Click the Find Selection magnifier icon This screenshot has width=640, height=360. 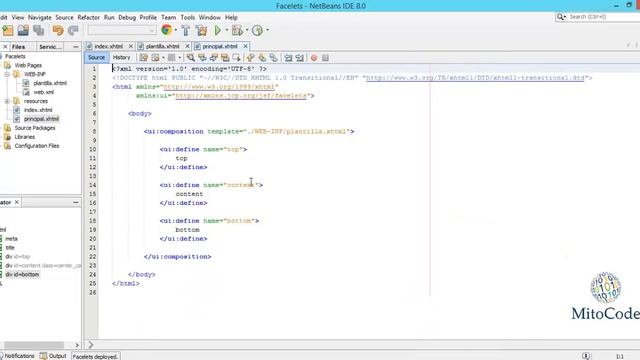tap(191, 58)
